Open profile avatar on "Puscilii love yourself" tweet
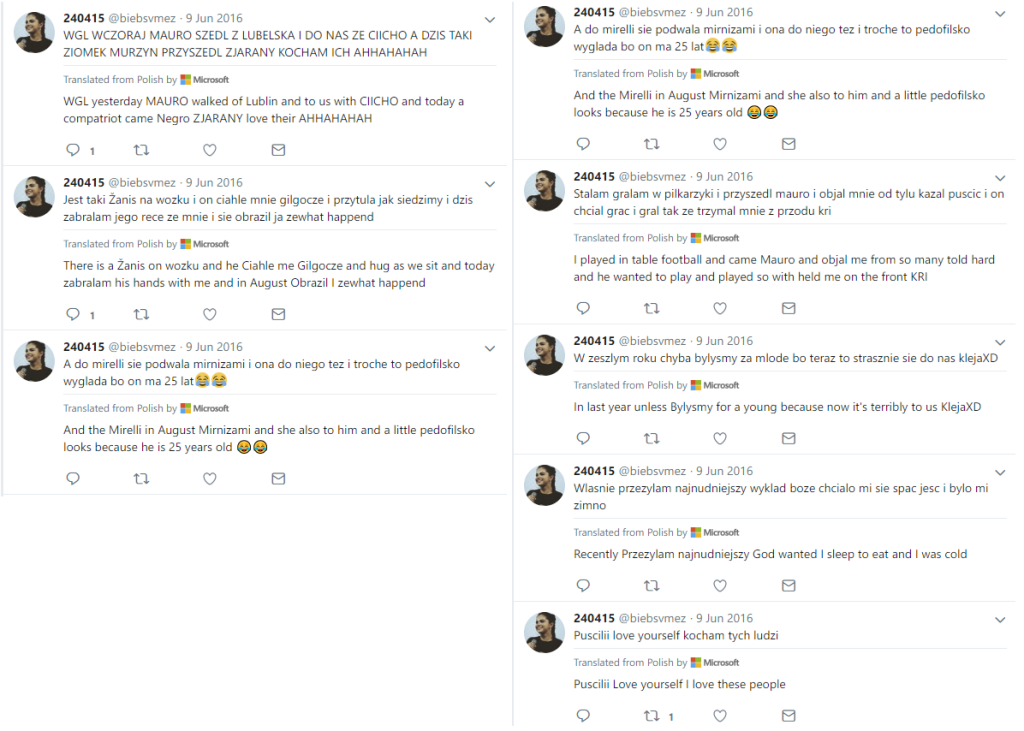 (545, 632)
